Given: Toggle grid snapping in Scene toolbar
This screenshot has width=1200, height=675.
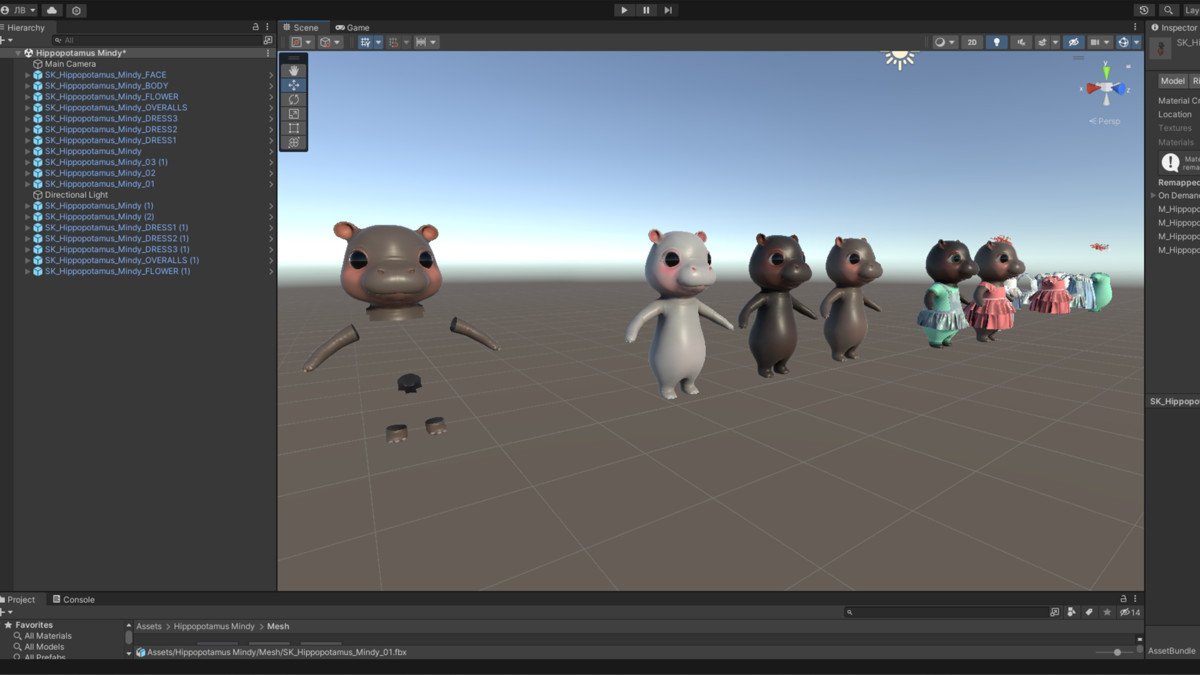Looking at the screenshot, I should click(393, 42).
